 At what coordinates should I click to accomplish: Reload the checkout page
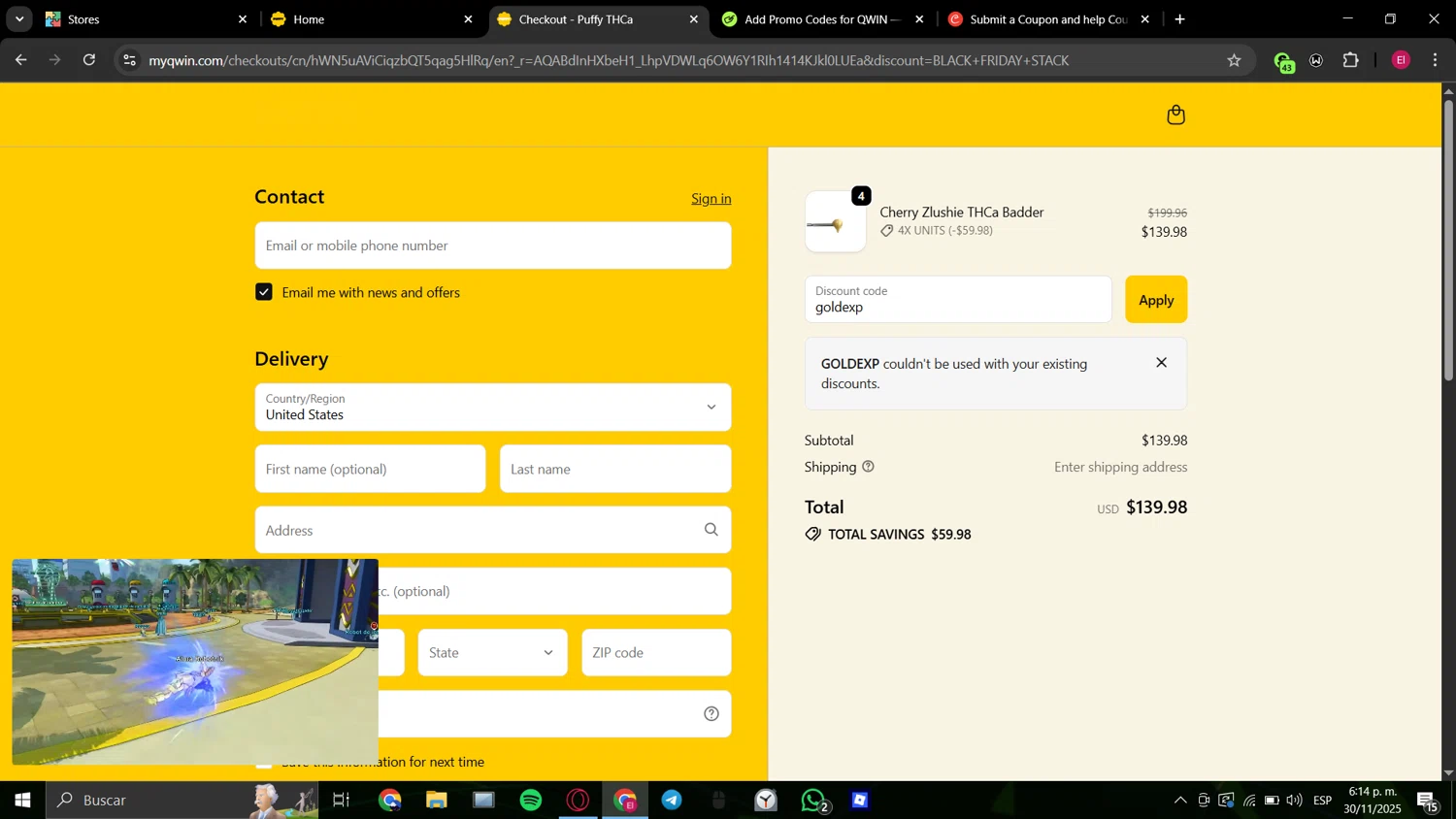89,60
